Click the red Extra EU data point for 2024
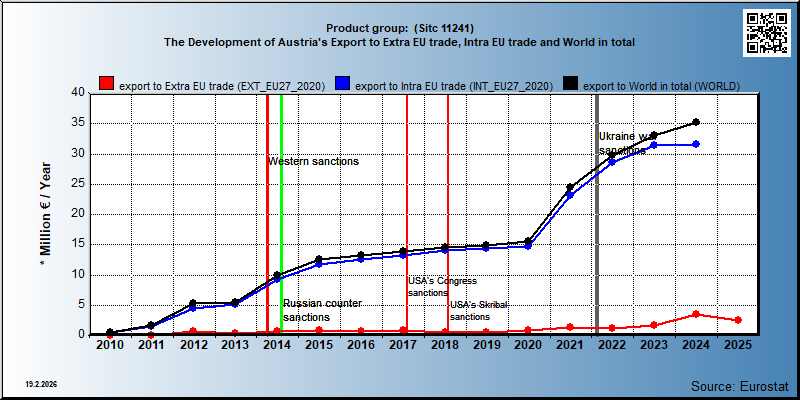Image resolution: width=800 pixels, height=400 pixels. click(x=695, y=314)
